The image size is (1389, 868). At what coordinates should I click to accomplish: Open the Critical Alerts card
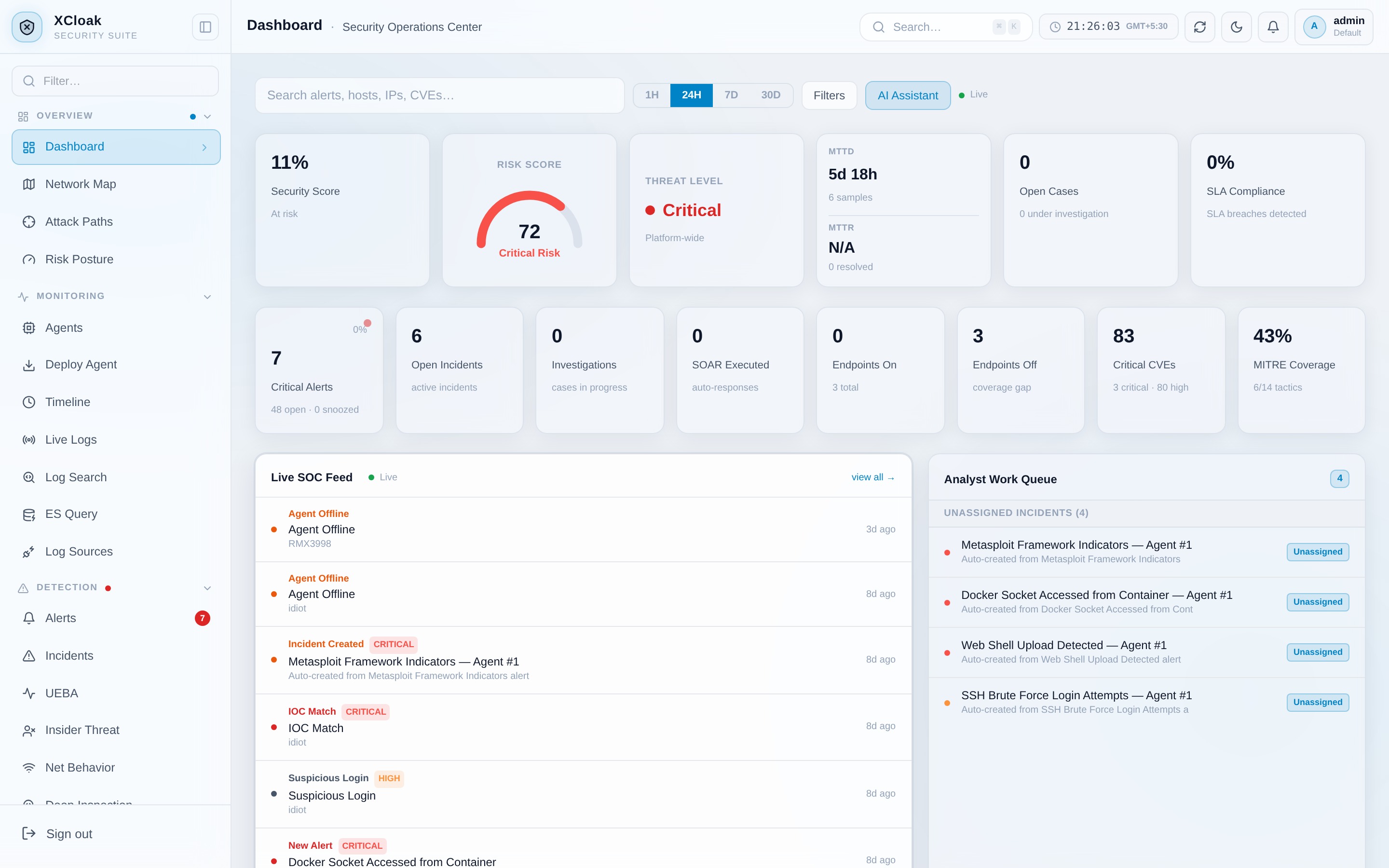click(319, 370)
